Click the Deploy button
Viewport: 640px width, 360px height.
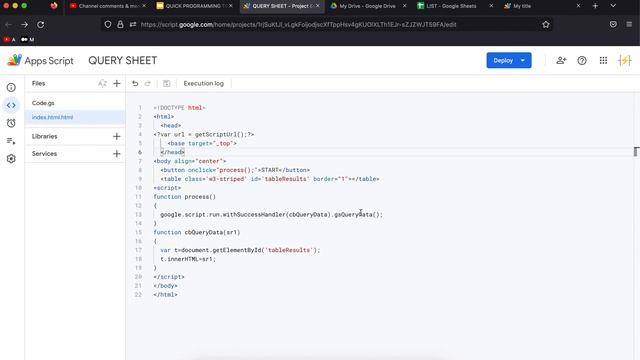pos(502,60)
